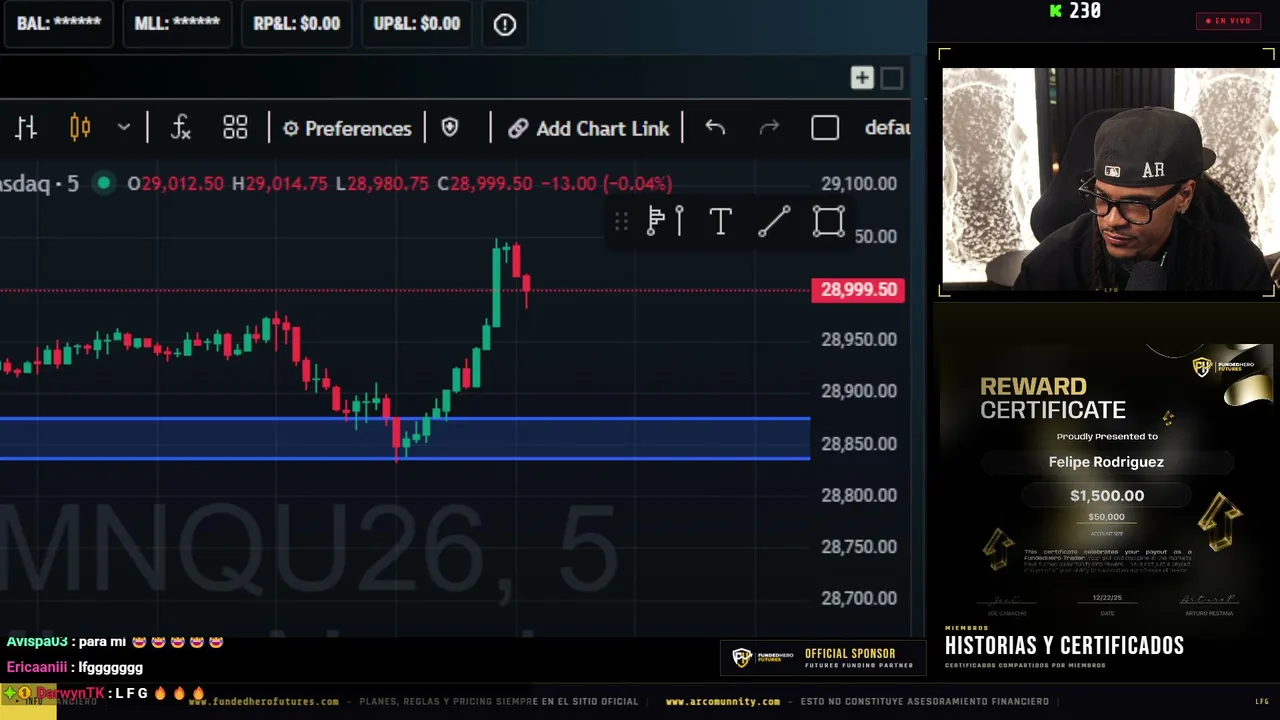Click the alert info circle icon

[x=505, y=24]
